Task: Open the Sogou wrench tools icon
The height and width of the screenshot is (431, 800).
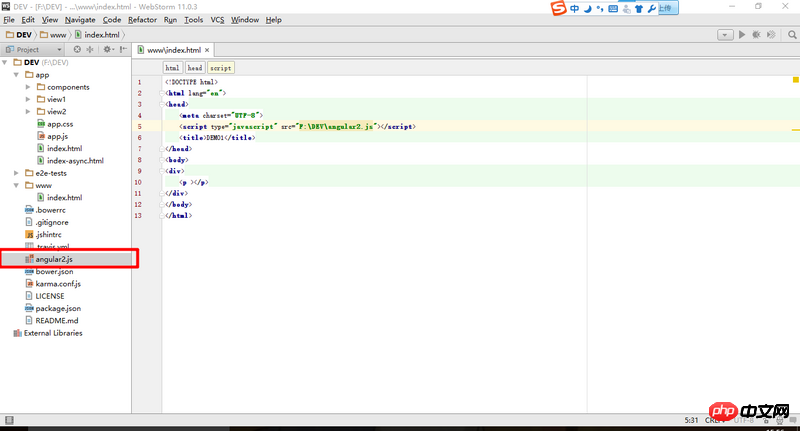Action: tap(652, 9)
